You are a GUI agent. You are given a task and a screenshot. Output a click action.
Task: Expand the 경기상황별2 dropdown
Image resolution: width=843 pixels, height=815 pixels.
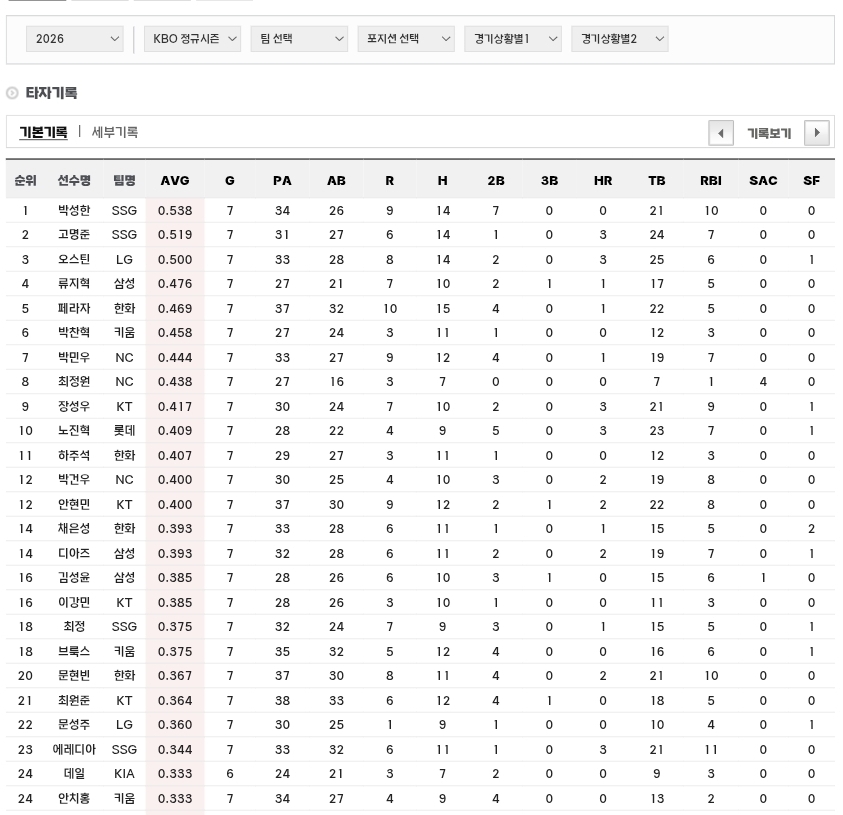(620, 39)
